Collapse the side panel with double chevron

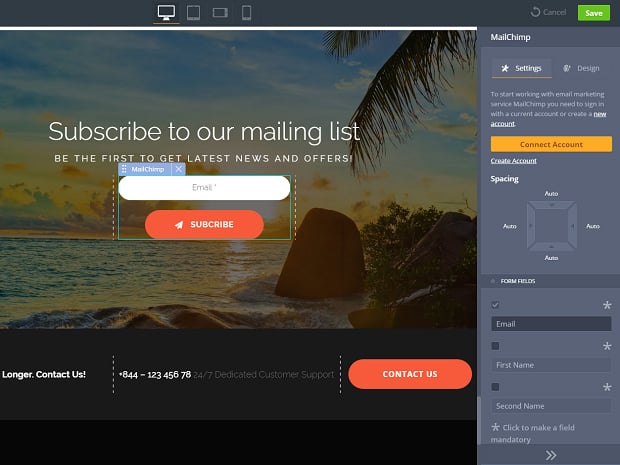pyautogui.click(x=549, y=455)
